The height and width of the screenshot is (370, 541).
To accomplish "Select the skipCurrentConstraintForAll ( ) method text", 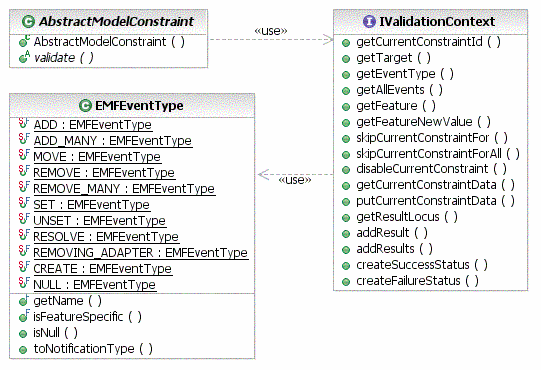I will (438, 154).
